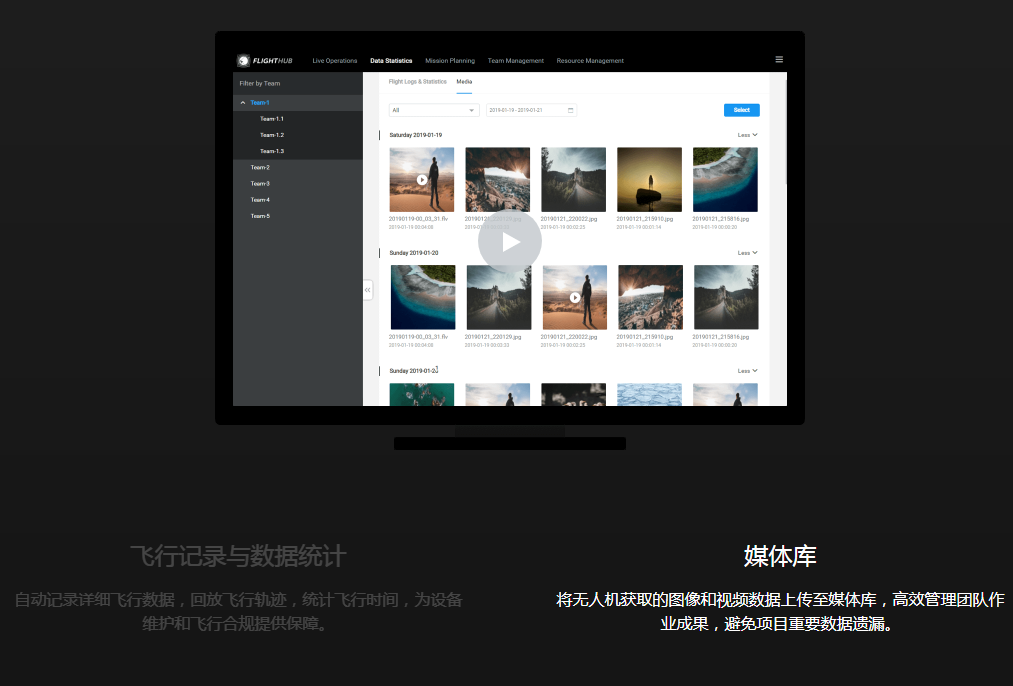Select Team-1.1 in the sidebar
The width and height of the screenshot is (1013, 686).
click(x=271, y=119)
